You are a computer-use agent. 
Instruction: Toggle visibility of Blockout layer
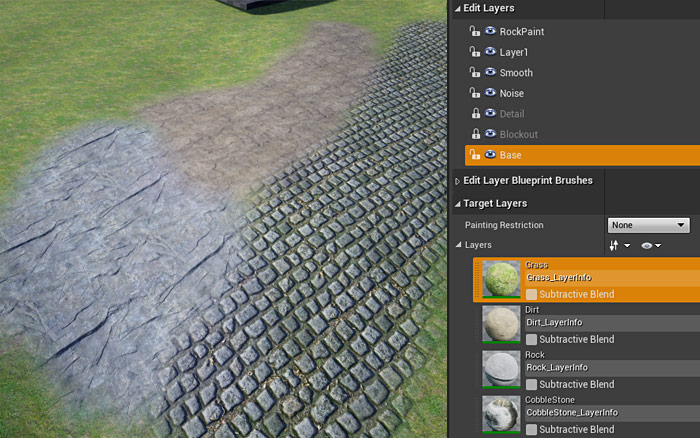490,133
